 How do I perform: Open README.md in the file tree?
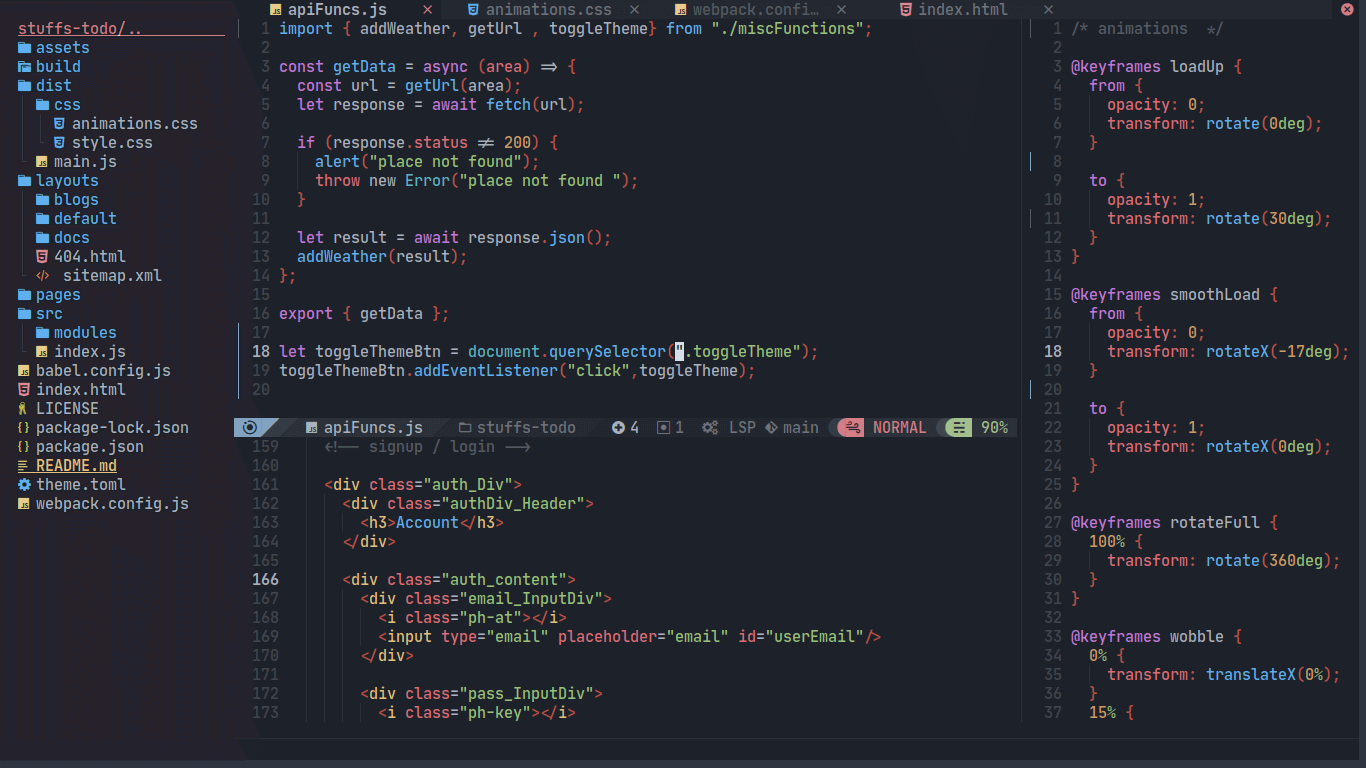tap(76, 466)
